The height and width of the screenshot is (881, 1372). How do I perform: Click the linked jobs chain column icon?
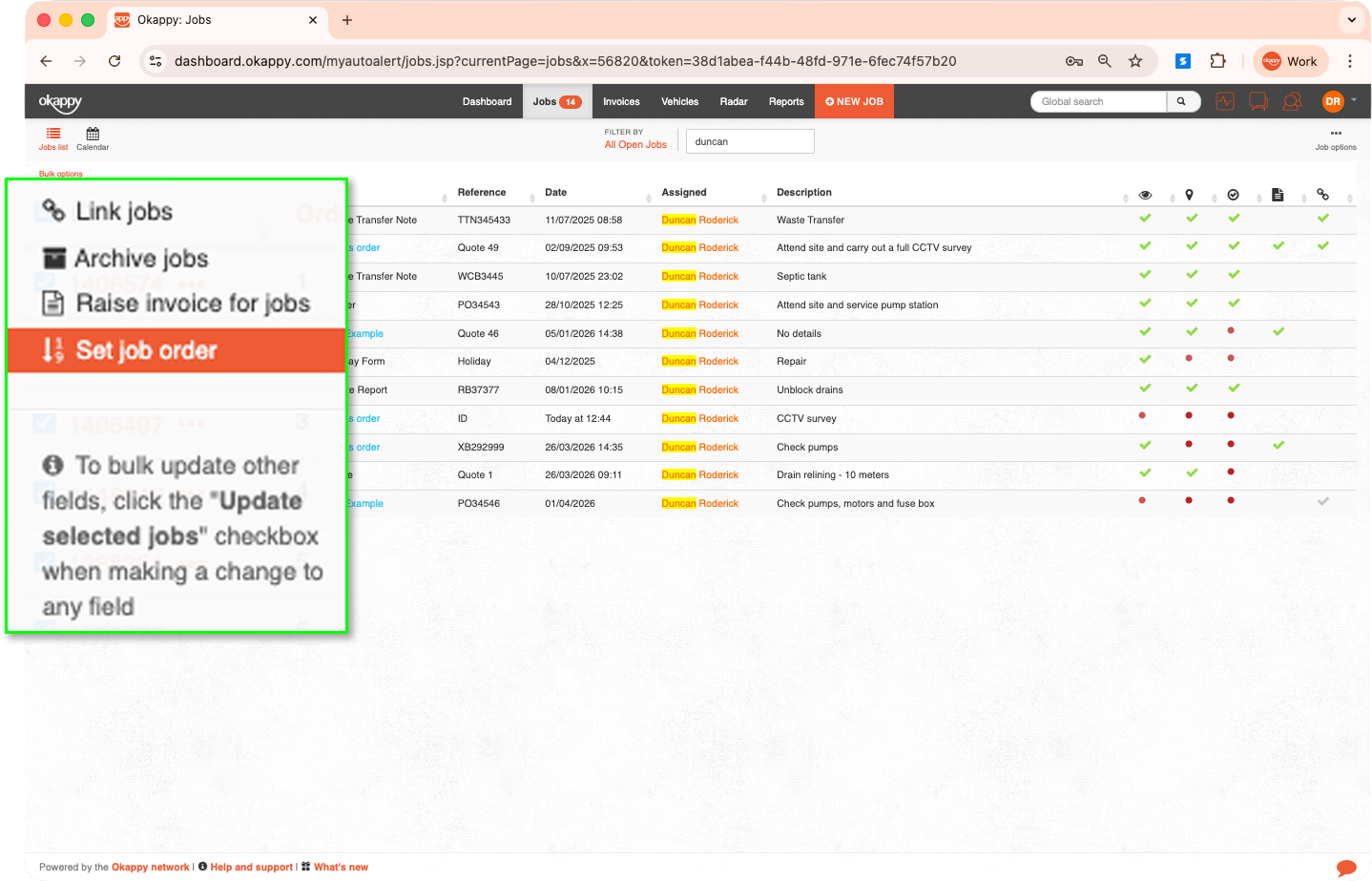click(1322, 195)
